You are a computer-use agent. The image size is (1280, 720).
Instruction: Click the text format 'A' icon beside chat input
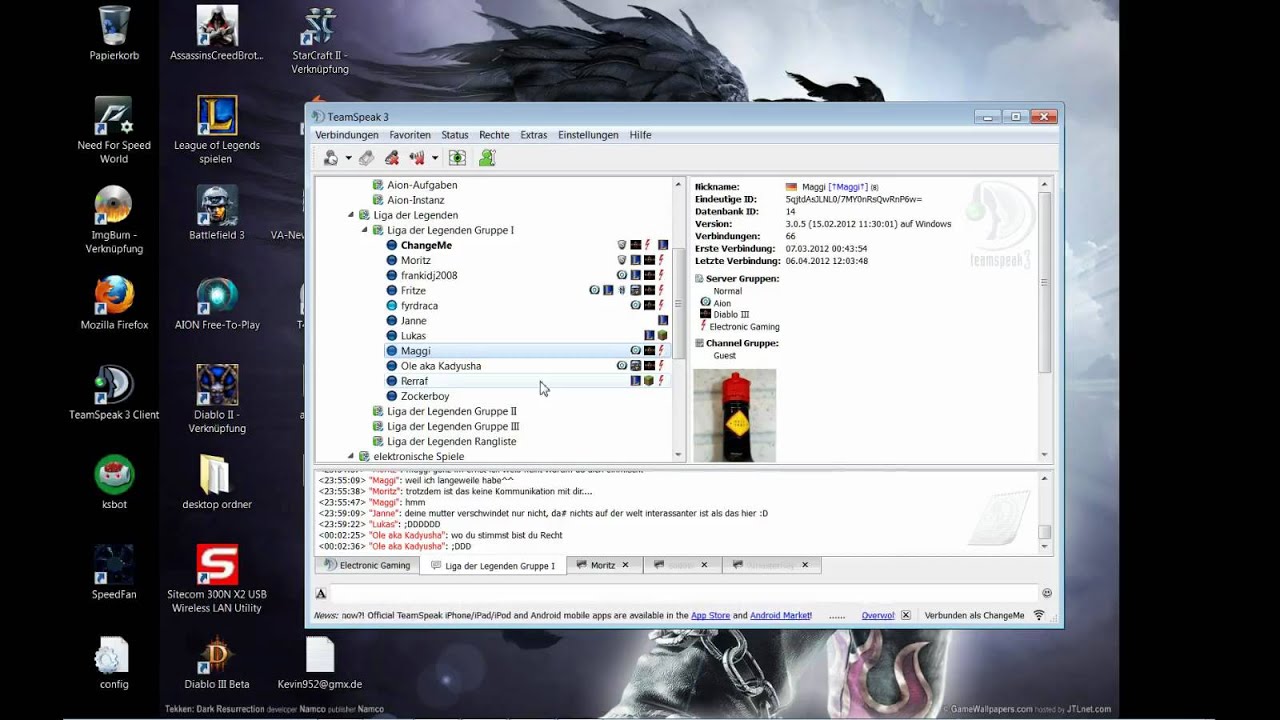(321, 594)
